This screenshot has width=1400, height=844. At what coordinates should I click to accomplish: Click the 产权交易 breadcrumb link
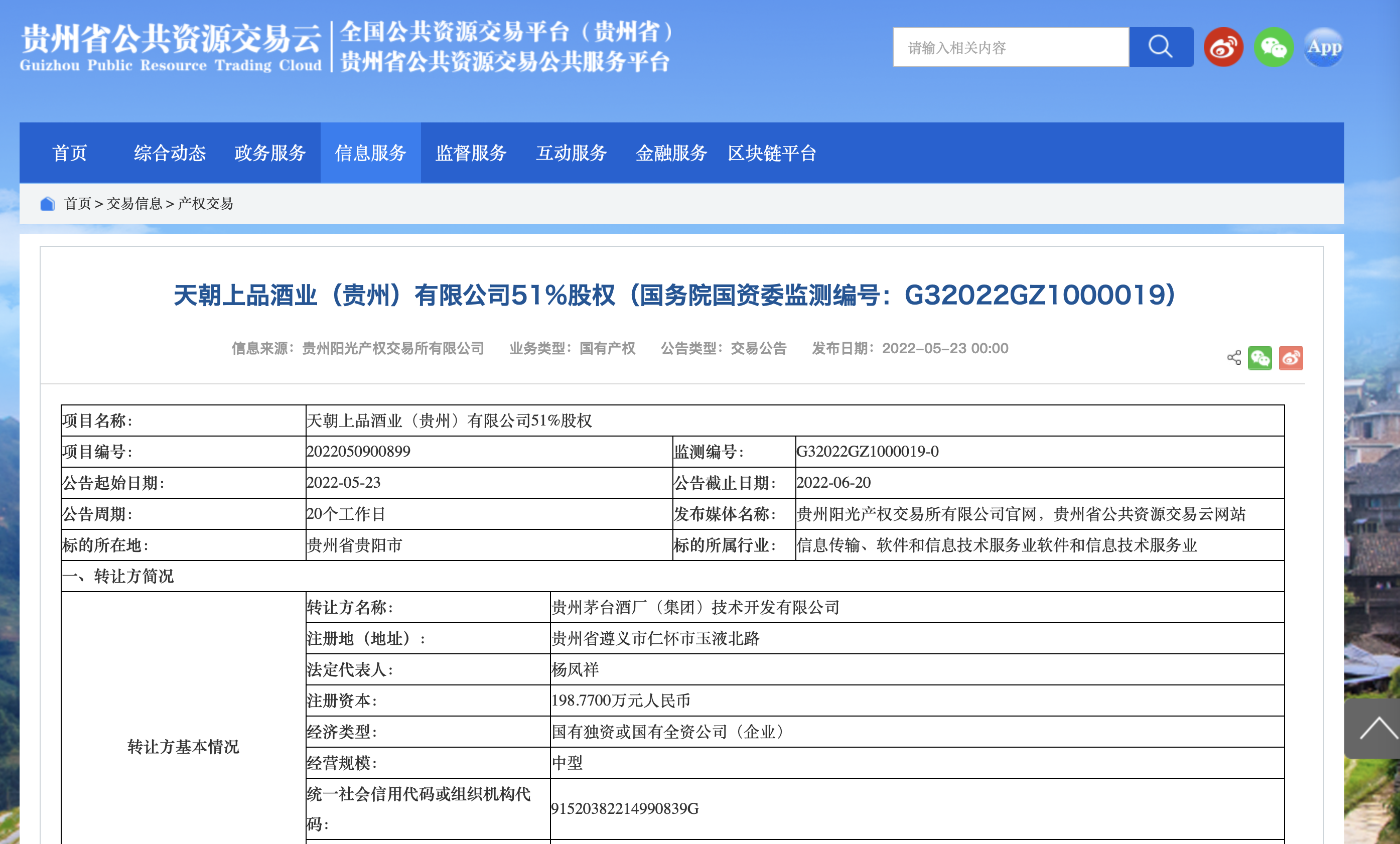(x=205, y=203)
